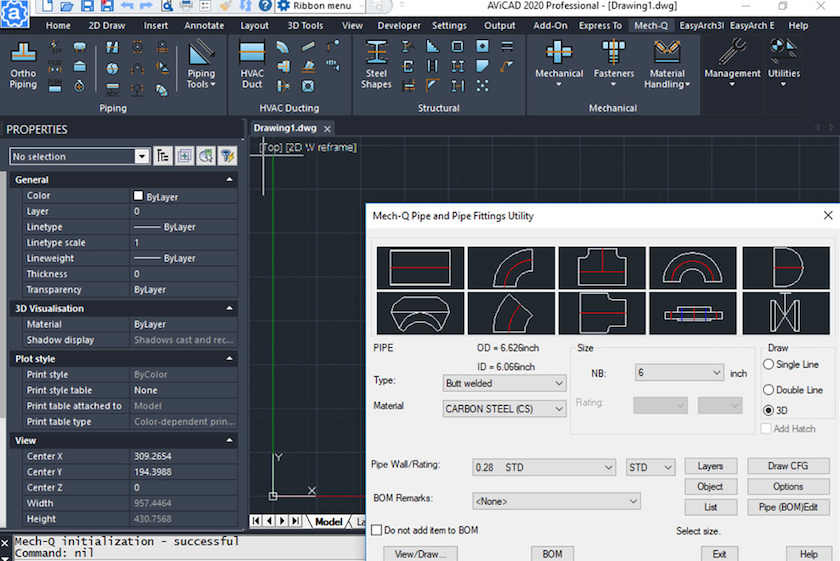Pick the valve fitting thumbnail
This screenshot has width=840, height=561.
click(x=783, y=313)
